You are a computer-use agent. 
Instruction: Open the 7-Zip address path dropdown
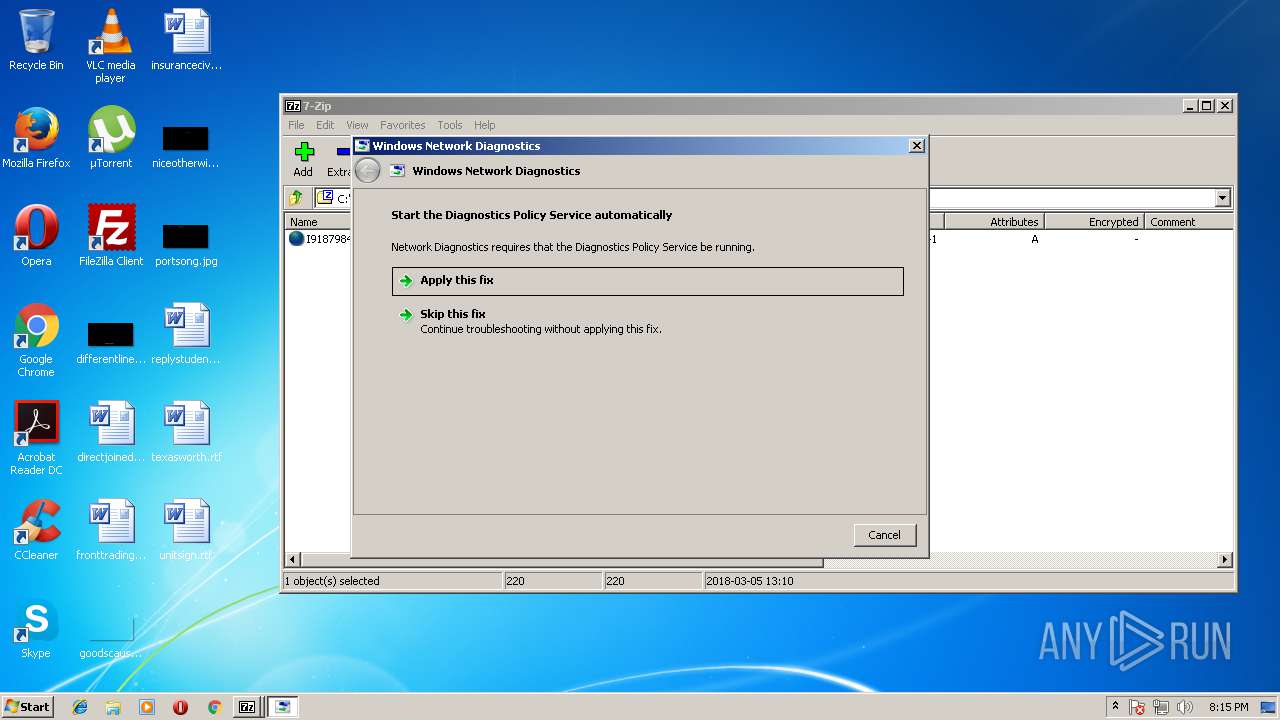point(1222,198)
